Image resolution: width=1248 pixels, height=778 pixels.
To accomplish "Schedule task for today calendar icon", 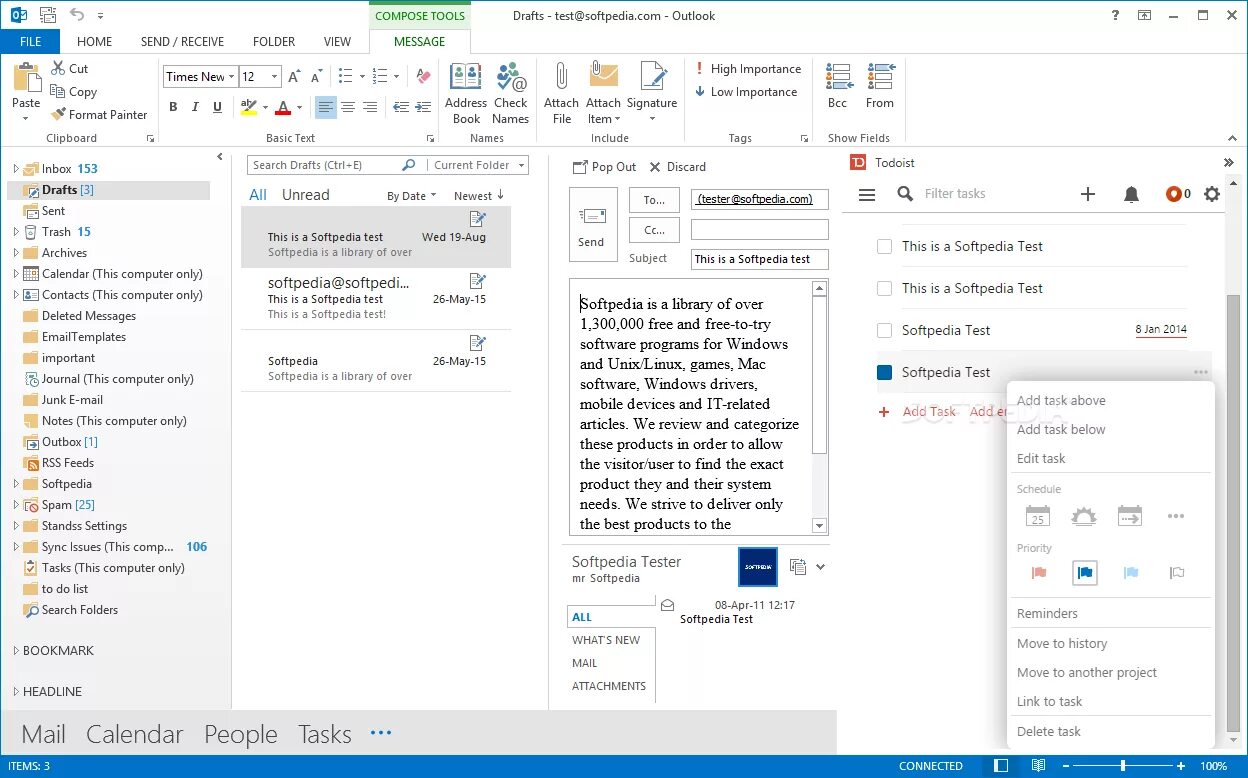I will click(1038, 517).
